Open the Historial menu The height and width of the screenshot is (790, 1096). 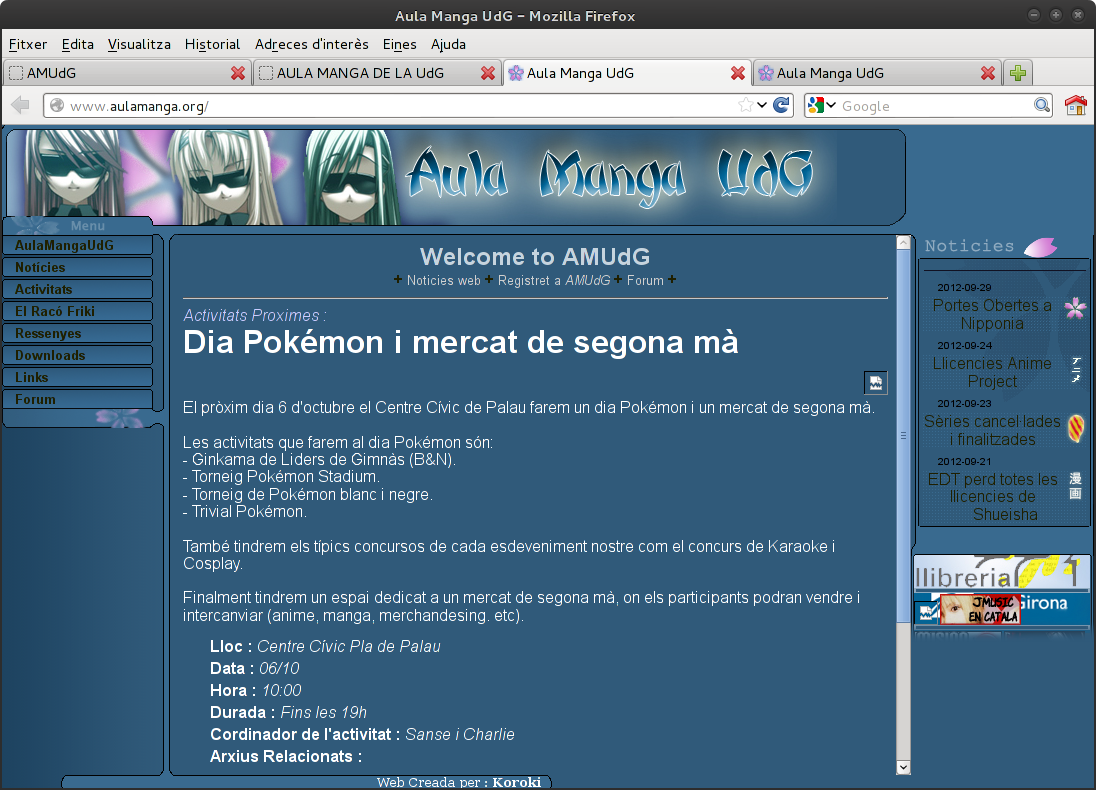[212, 44]
